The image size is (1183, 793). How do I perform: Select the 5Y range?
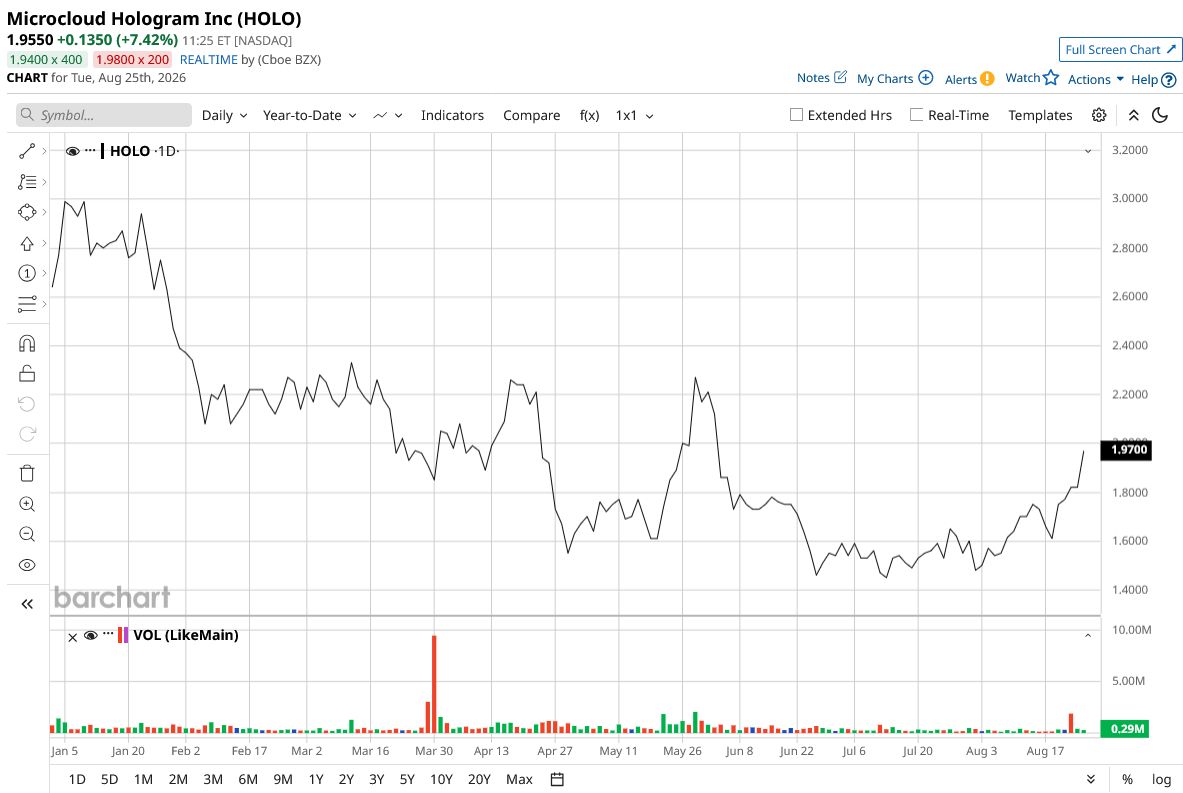[x=407, y=779]
